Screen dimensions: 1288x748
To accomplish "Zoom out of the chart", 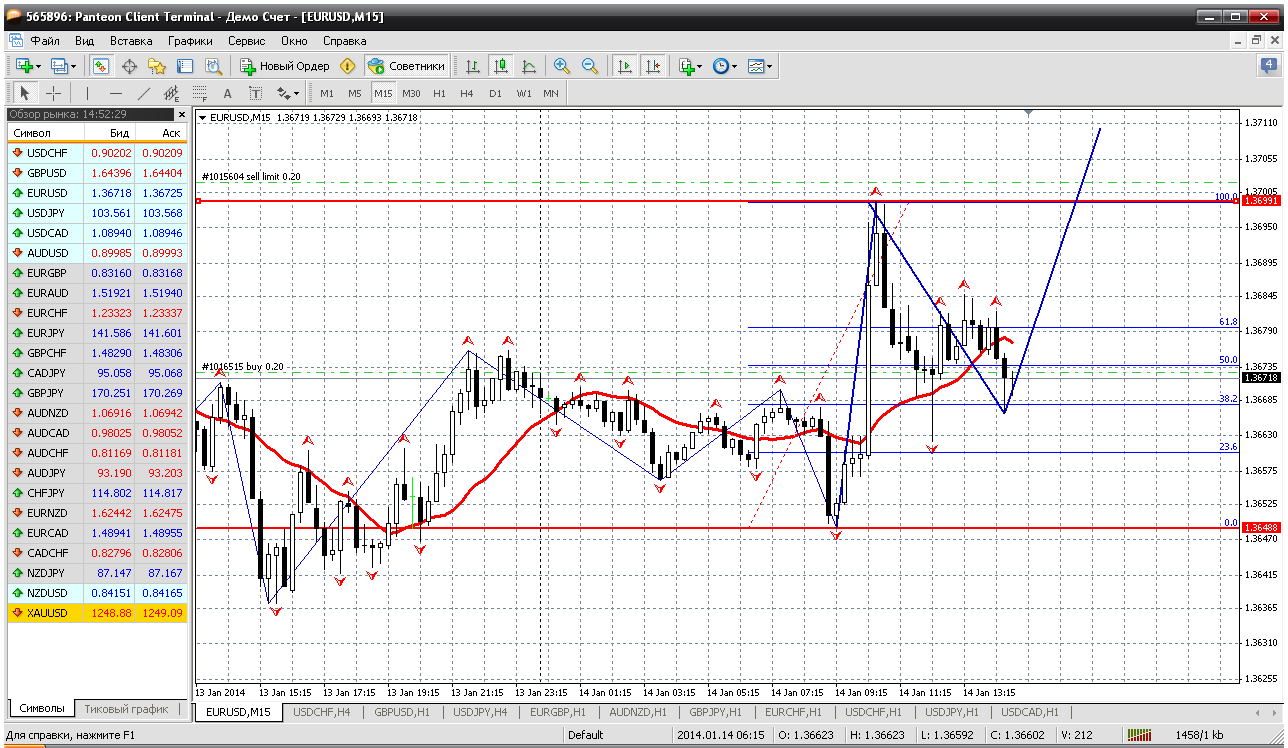I will tap(590, 66).
